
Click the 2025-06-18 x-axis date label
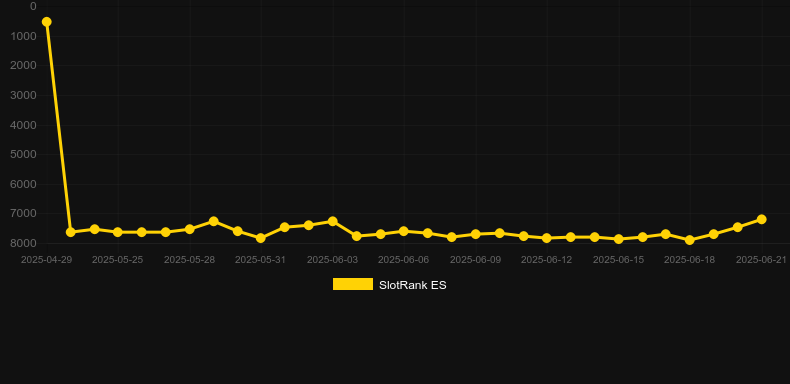pos(690,260)
